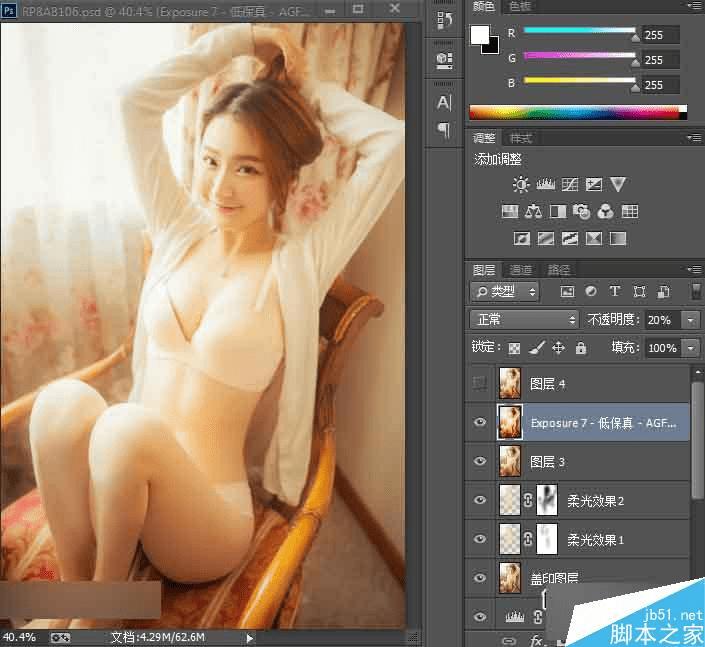Add a Curves adjustment
This screenshot has width=705, height=647.
click(x=570, y=184)
